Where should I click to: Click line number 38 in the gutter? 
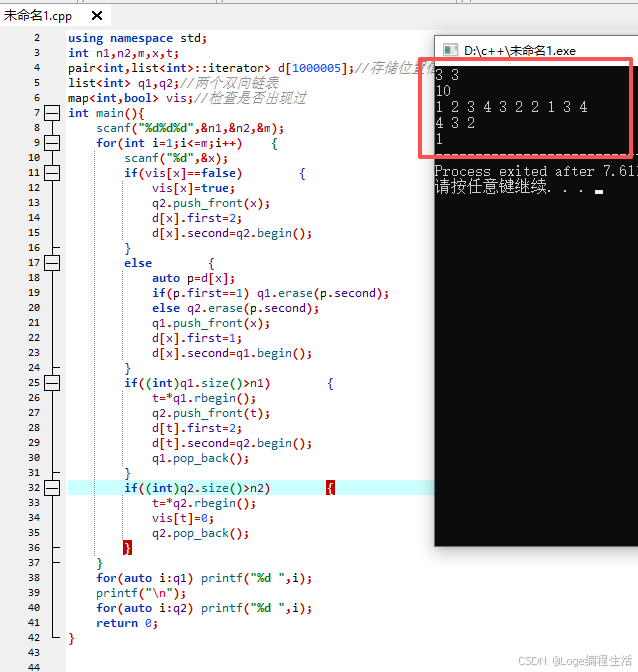34,578
